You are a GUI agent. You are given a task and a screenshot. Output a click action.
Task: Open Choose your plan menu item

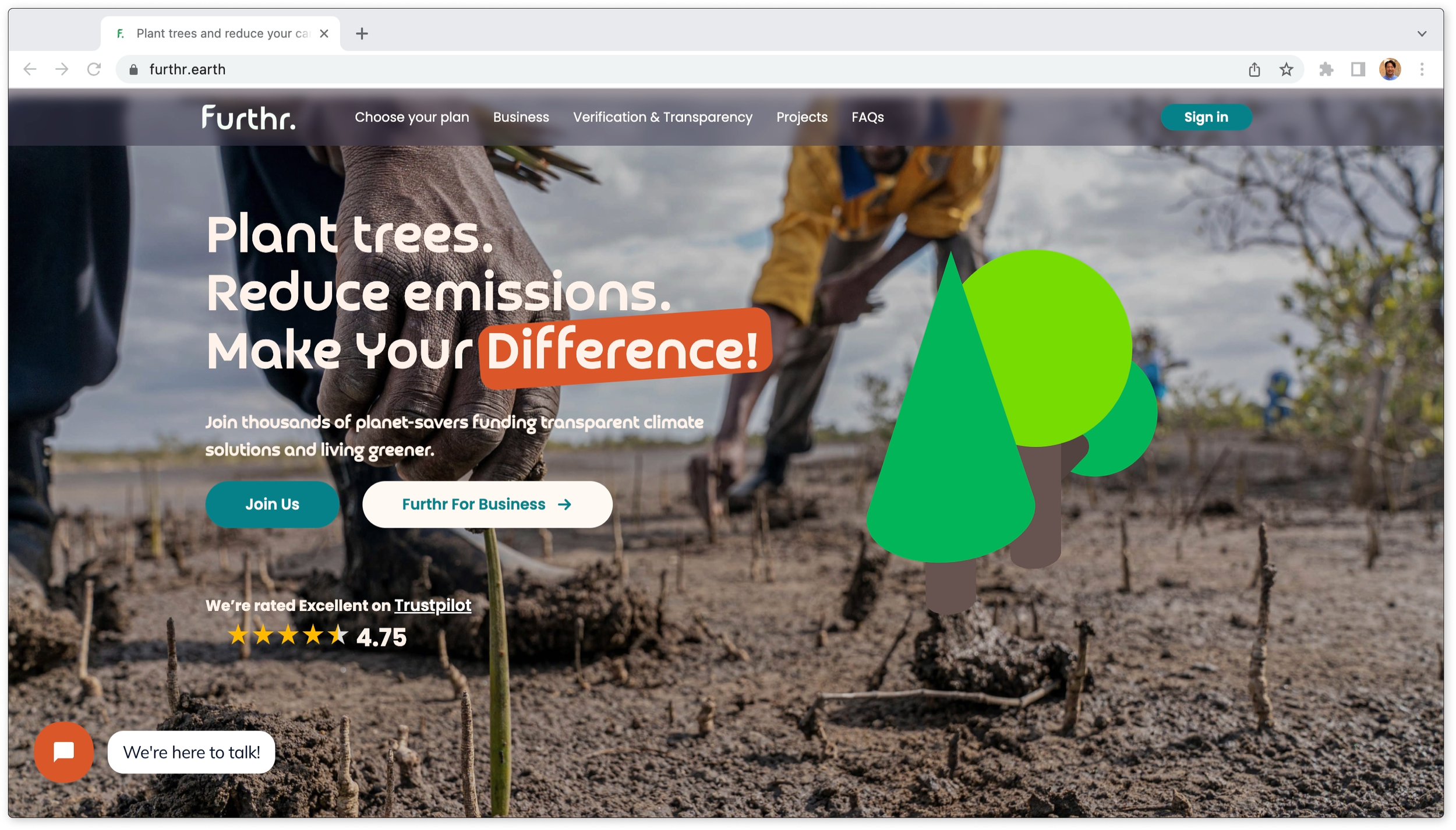pos(412,117)
